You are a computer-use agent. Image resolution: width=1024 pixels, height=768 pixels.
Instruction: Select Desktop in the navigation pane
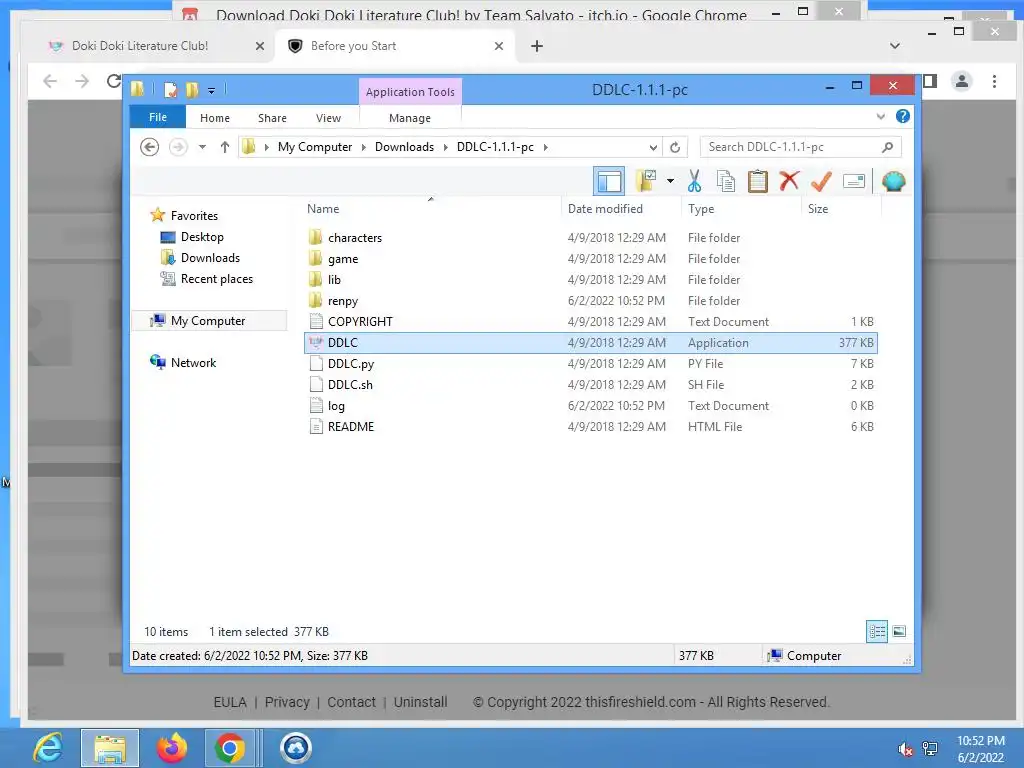coord(202,236)
